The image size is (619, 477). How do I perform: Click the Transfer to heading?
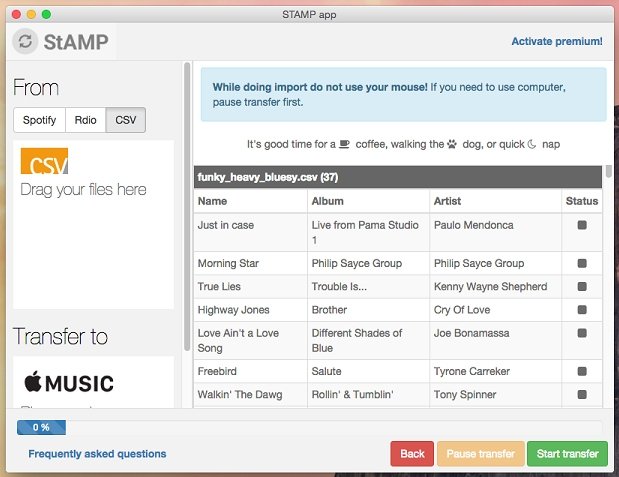60,336
